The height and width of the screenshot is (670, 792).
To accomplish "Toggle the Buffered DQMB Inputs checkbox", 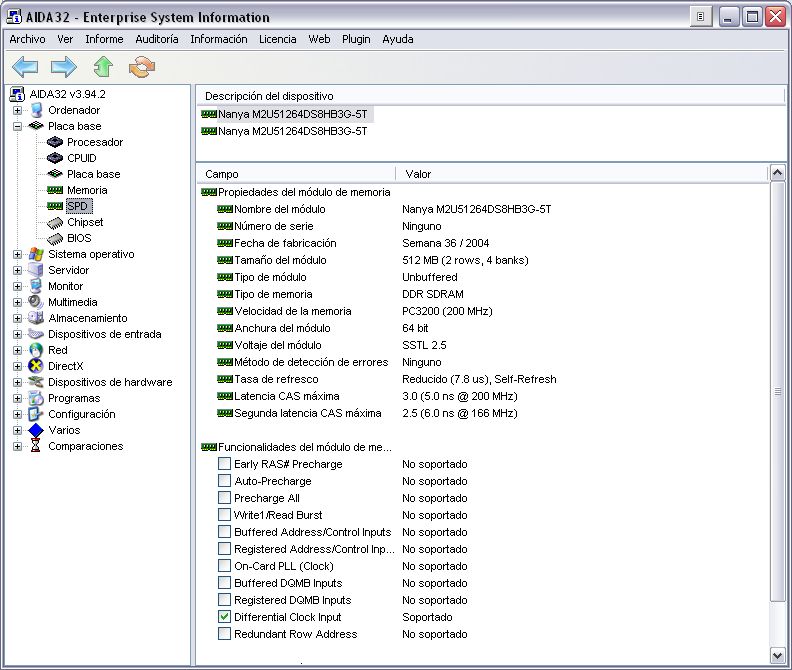I will click(x=224, y=583).
